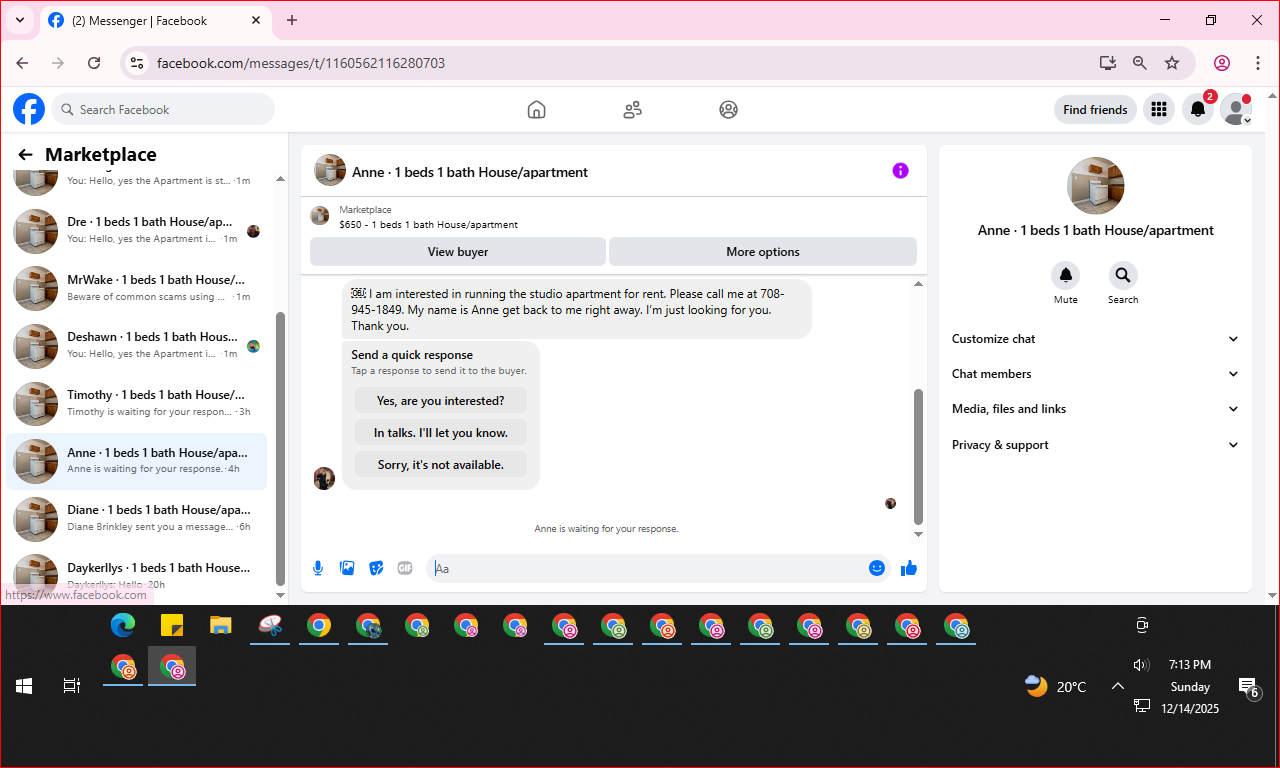Choose a GIF icon

(405, 568)
